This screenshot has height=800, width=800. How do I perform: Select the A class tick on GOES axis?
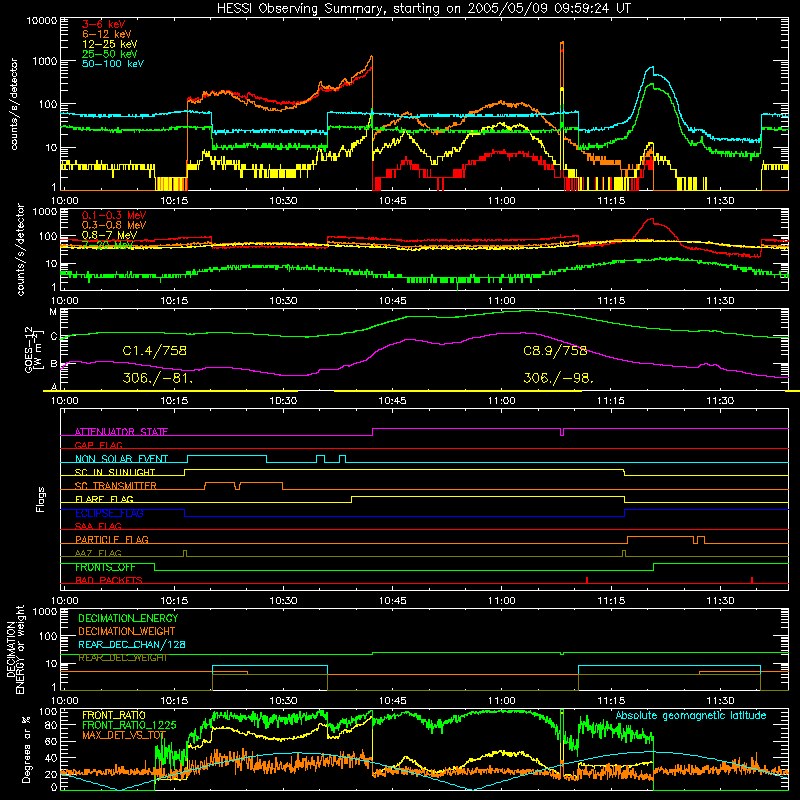(54, 386)
